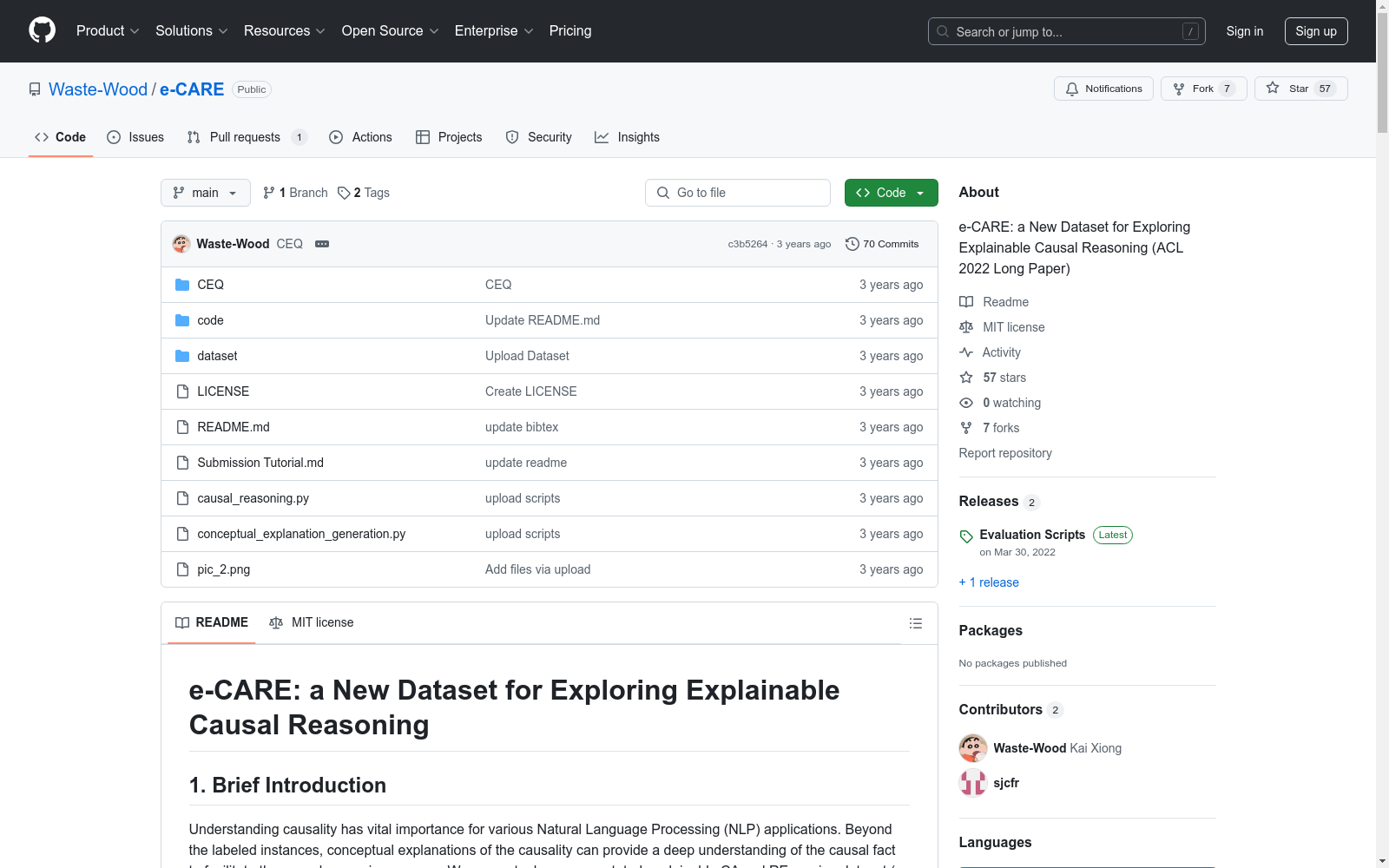Open conceptual_explanation_generation.py file
1389x868 pixels.
tap(301, 534)
